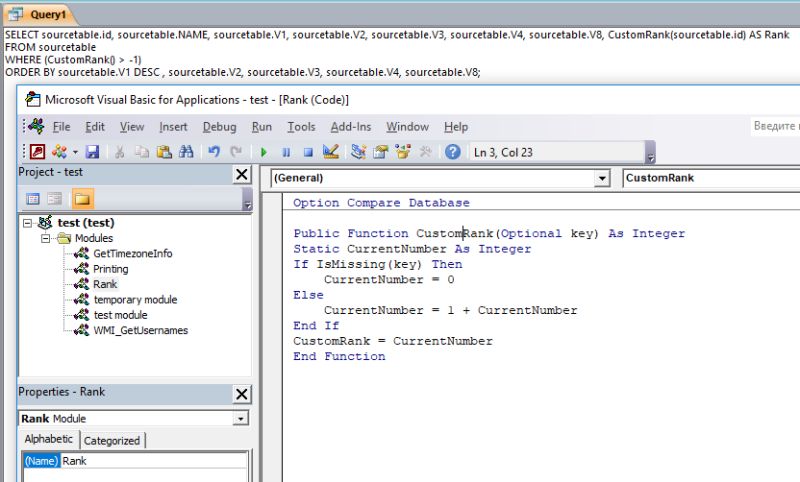Select the Printing module
800x482 pixels.
tap(111, 269)
